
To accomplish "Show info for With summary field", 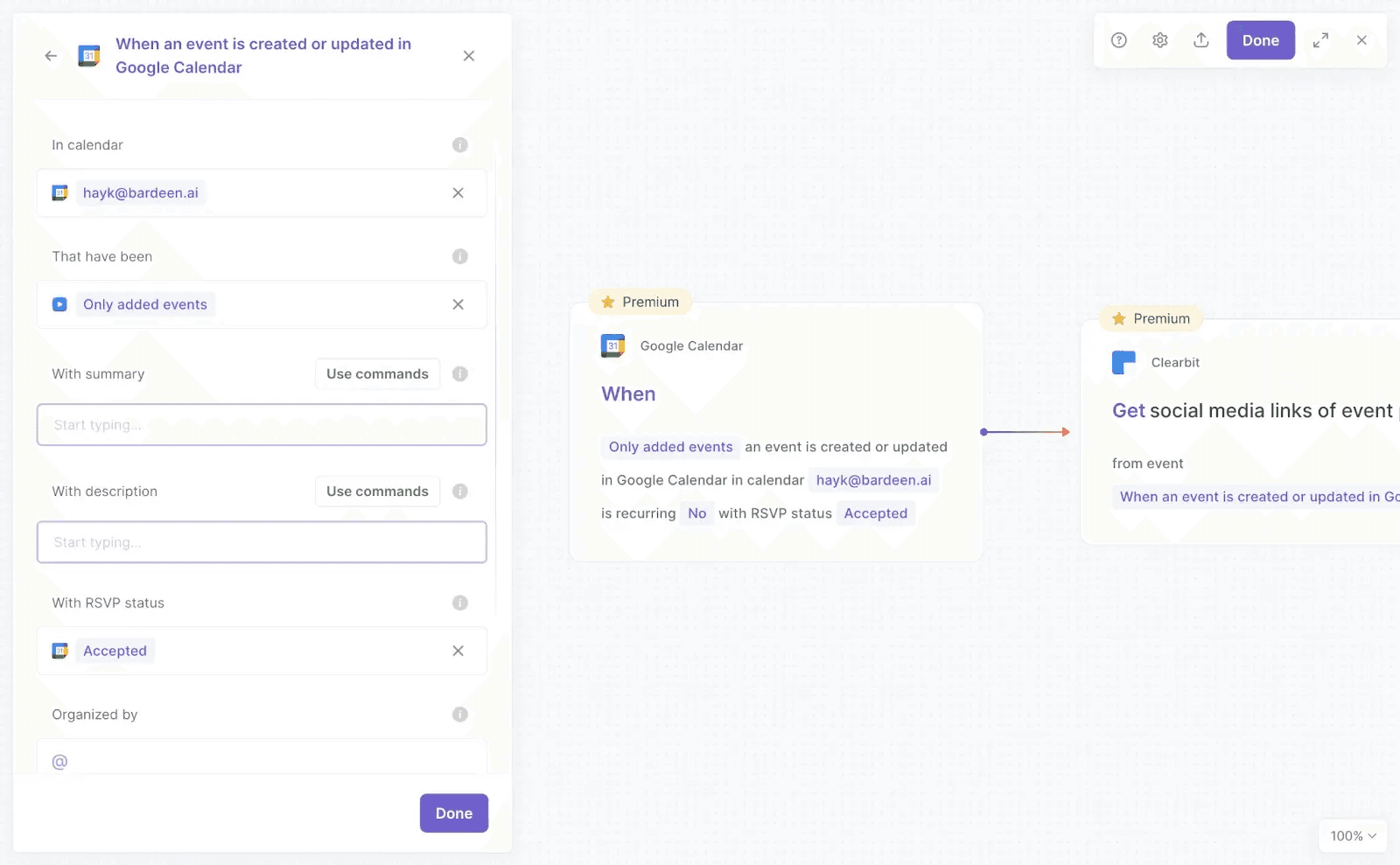I will pos(460,374).
